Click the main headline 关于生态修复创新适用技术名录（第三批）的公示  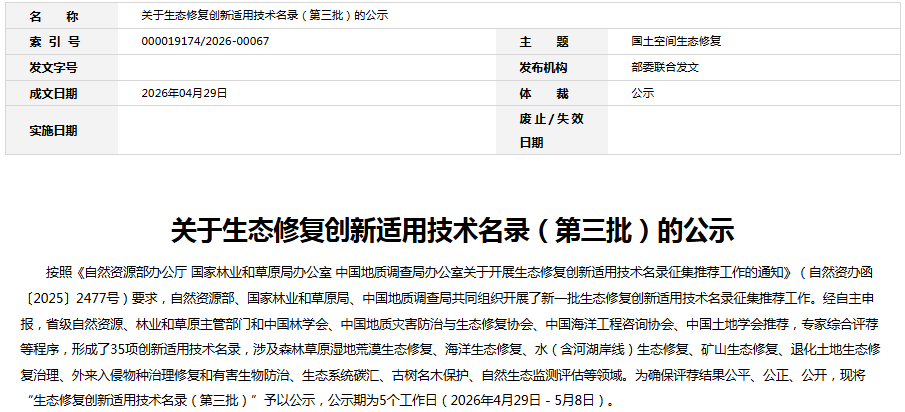452,230
